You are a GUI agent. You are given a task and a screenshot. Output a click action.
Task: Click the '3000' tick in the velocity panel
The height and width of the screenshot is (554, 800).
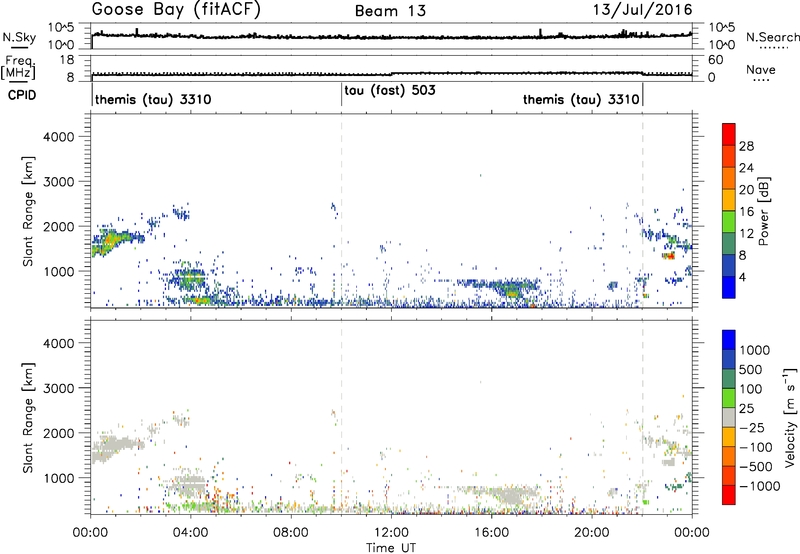(x=59, y=388)
